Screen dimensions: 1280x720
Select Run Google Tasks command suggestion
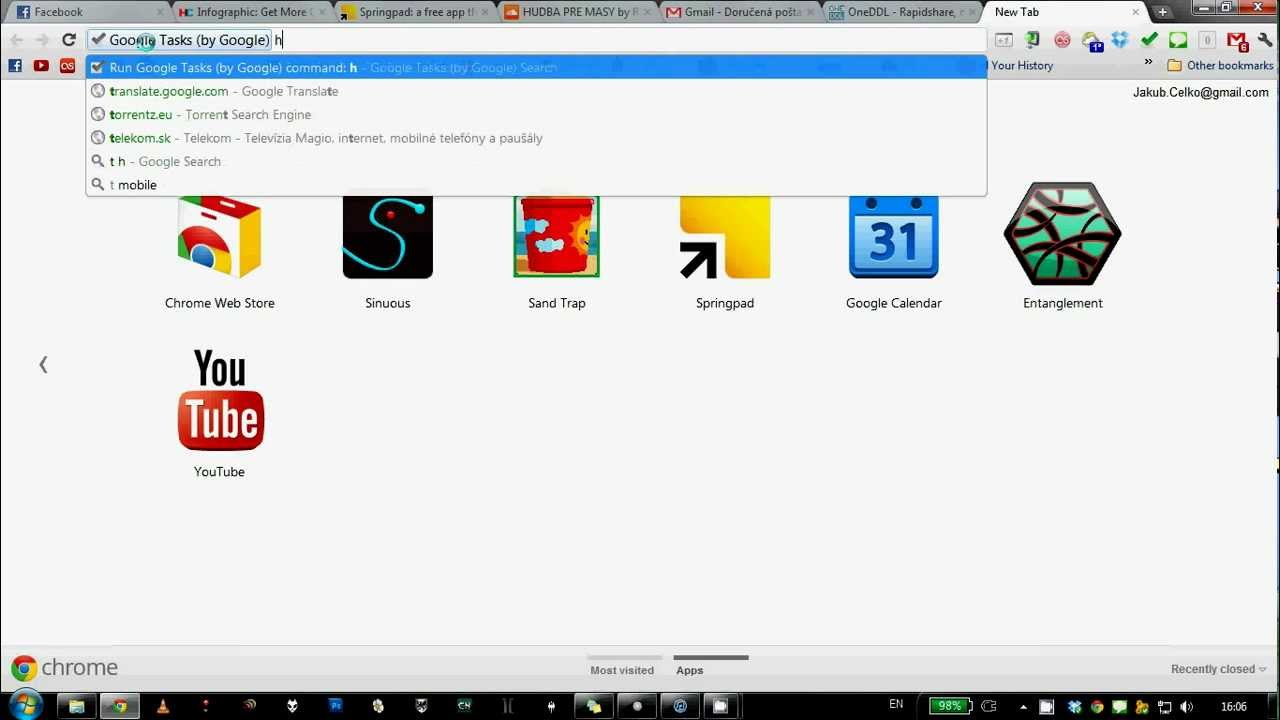(536, 68)
